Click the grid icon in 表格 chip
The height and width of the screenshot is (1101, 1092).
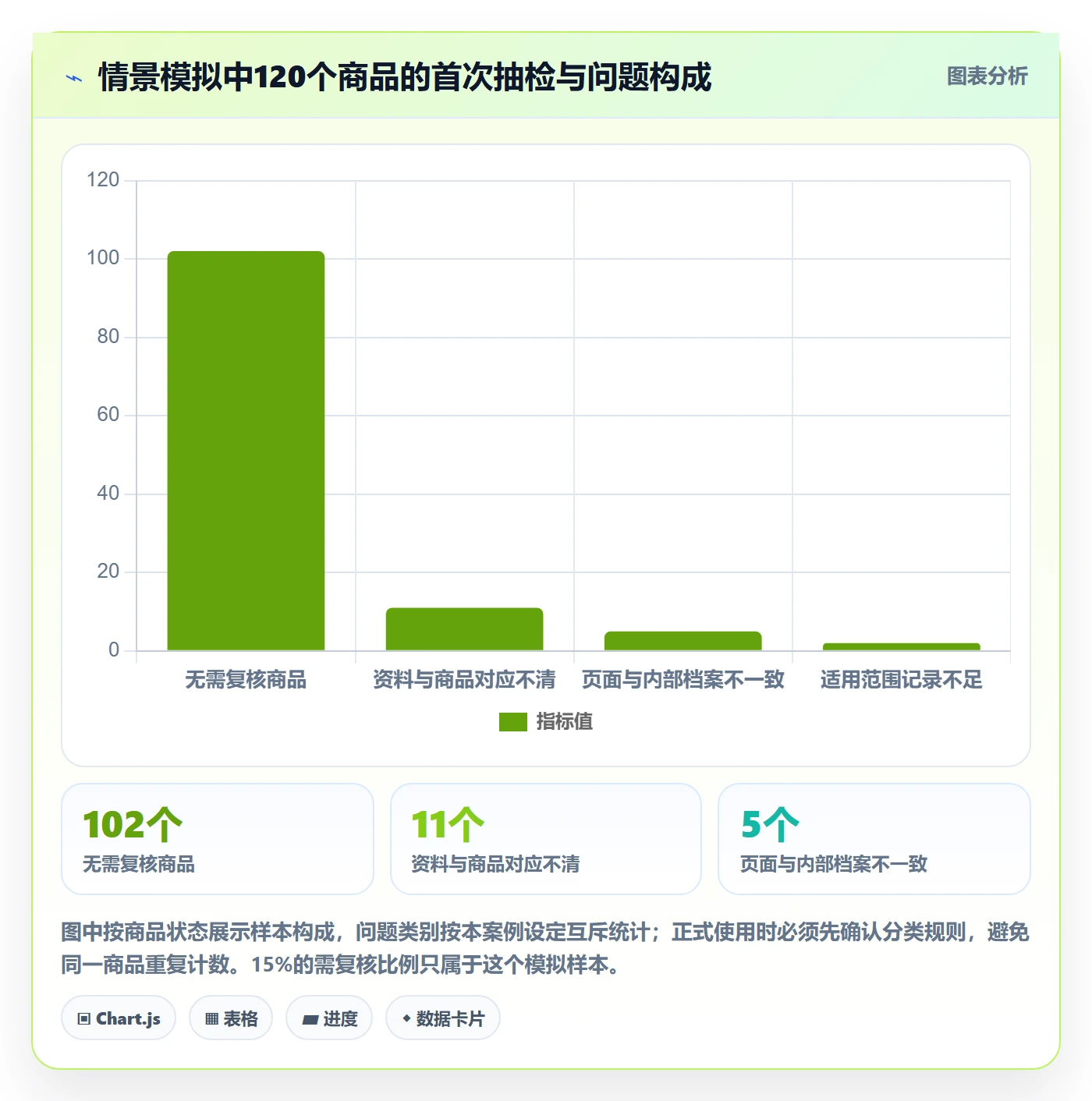[211, 1019]
